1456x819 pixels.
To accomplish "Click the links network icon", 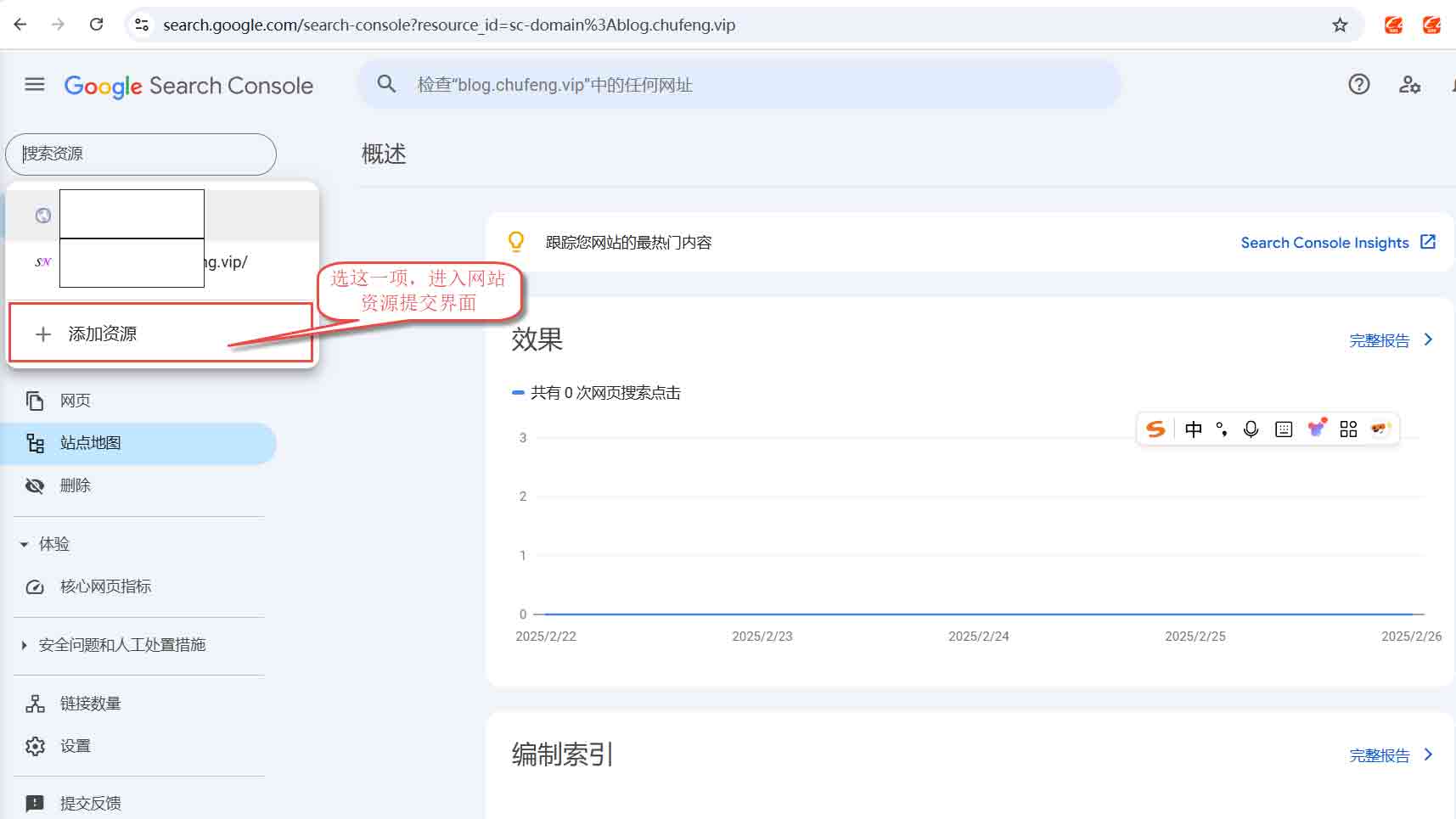I will pyautogui.click(x=35, y=704).
